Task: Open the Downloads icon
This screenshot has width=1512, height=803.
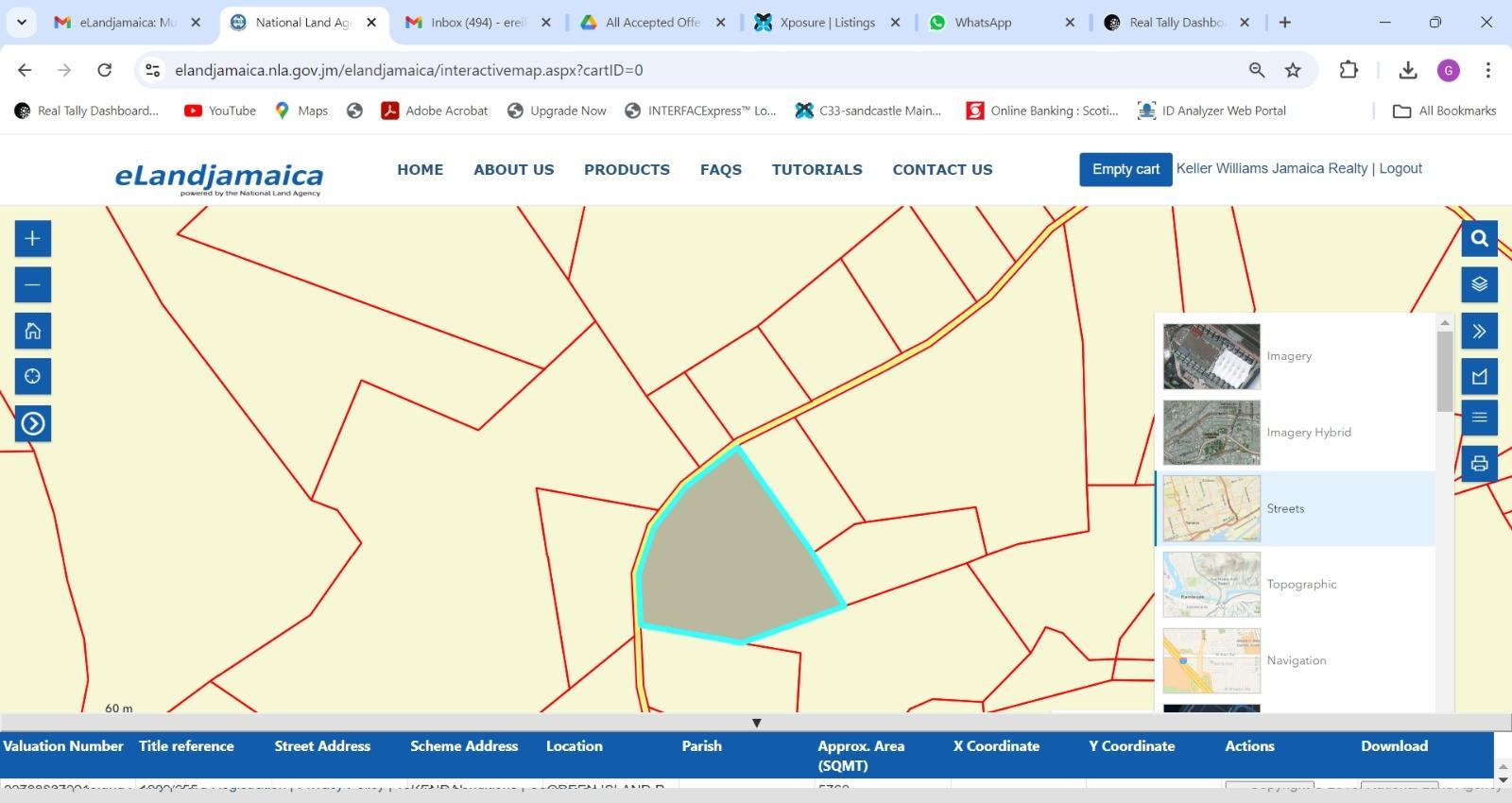Action: [1408, 70]
